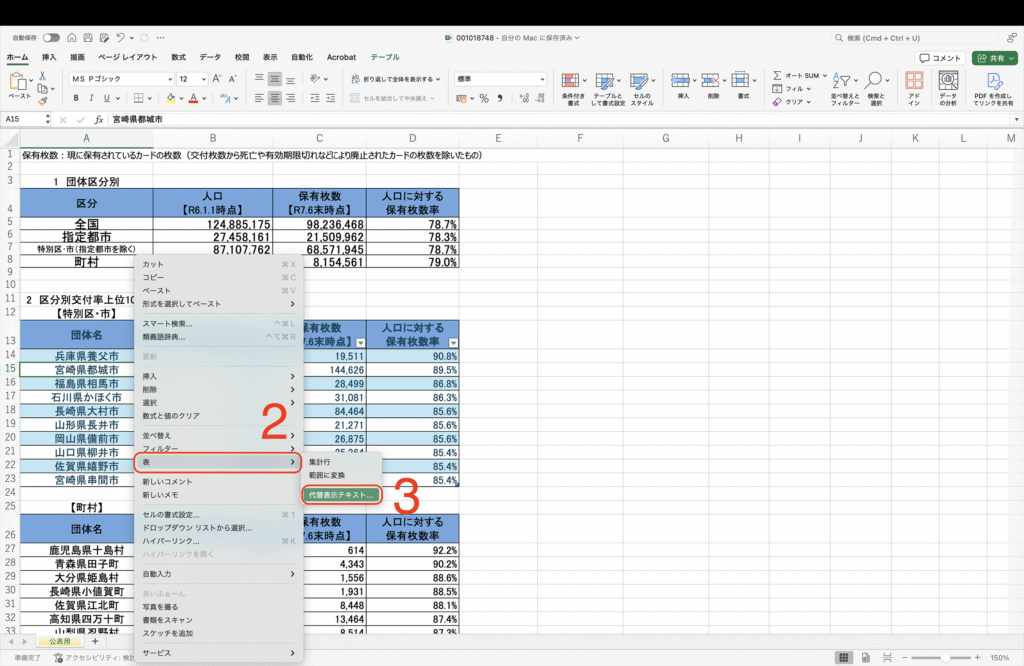Toggle Italic formatting

point(91,98)
